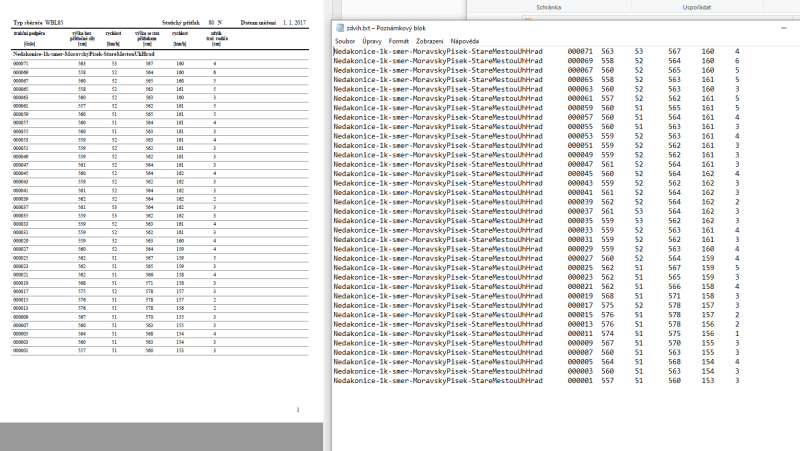Viewport: 800px width, 451px height.
Task: Click the Notepad icon in zdvih.txt title bar
Action: tap(340, 28)
